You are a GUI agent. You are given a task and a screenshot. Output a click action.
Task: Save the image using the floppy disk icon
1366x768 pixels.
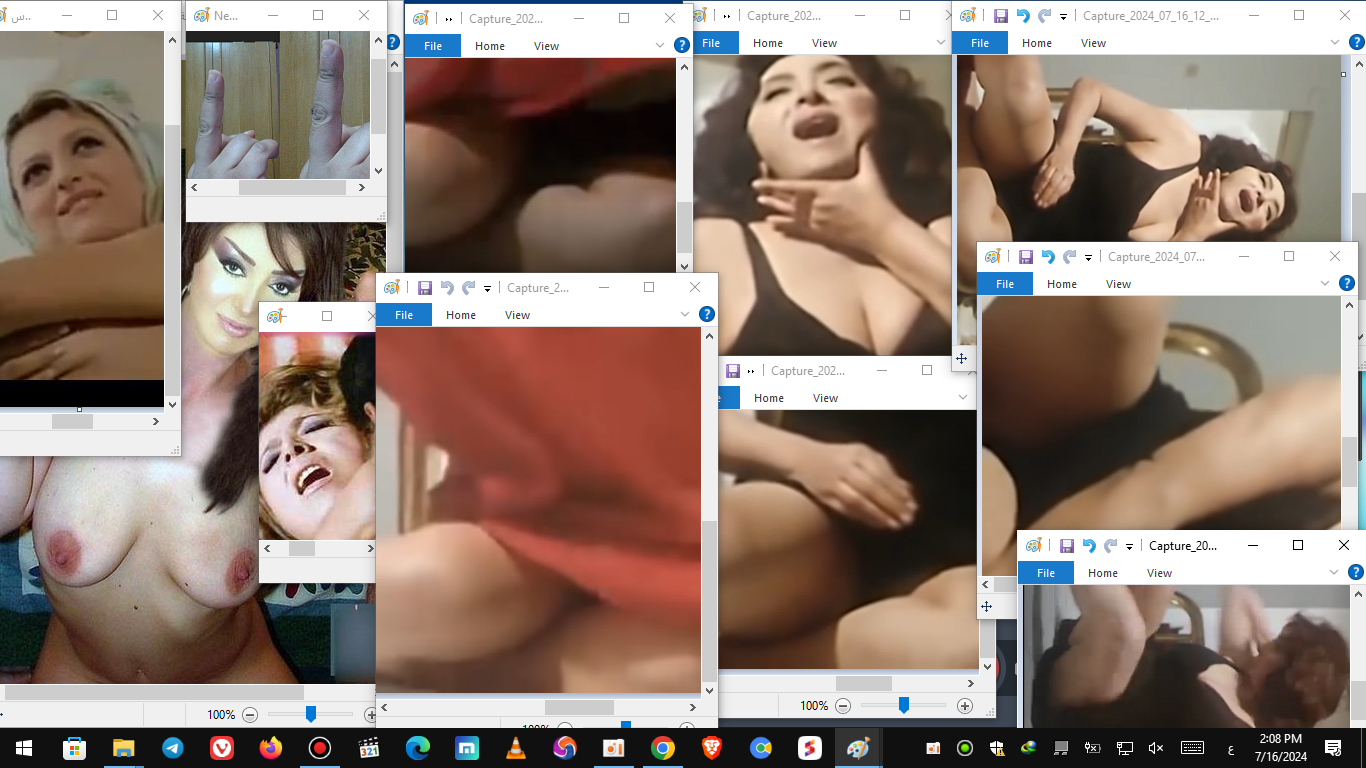tap(425, 287)
